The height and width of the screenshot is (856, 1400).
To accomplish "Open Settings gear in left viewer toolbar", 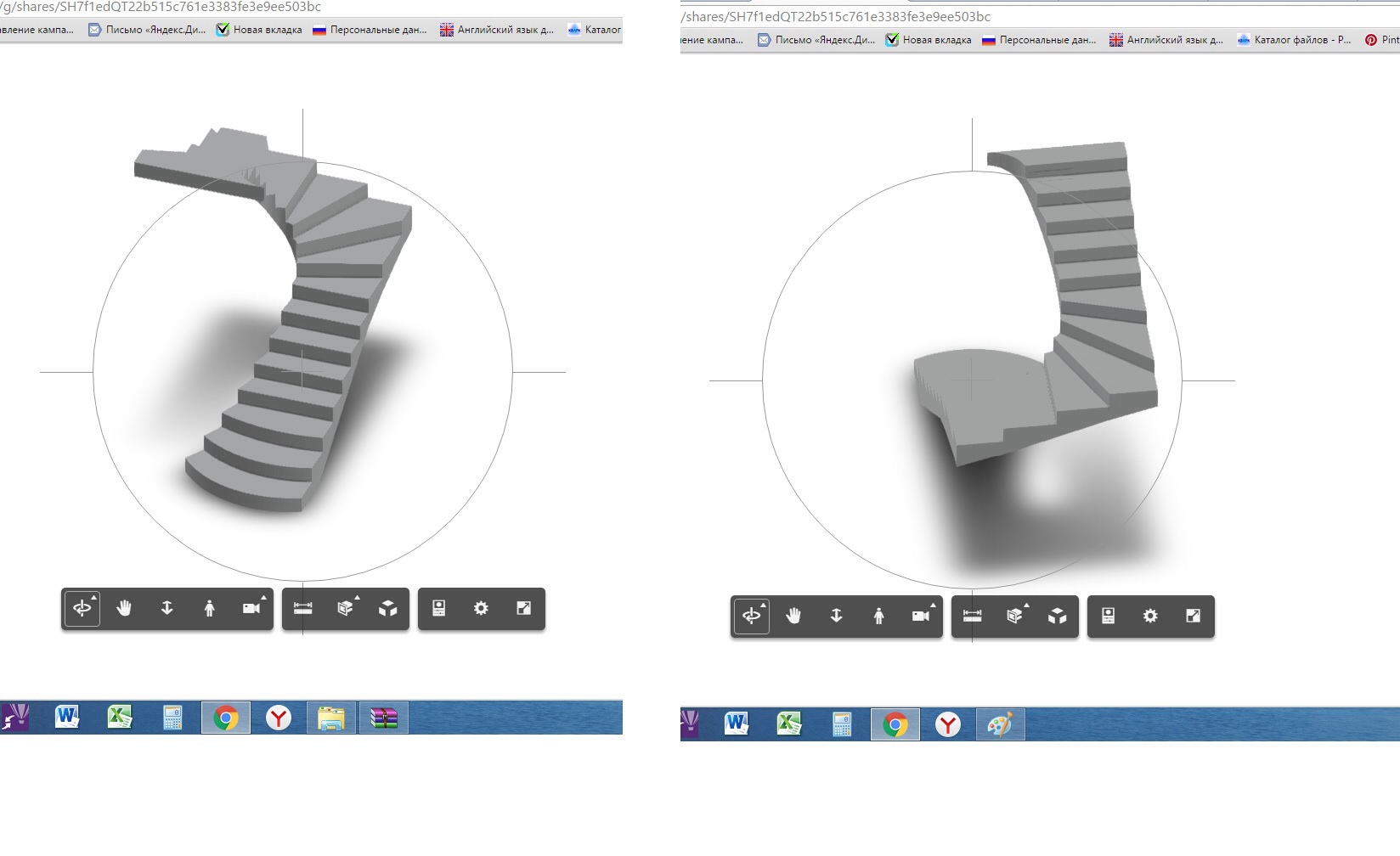I will (x=481, y=608).
